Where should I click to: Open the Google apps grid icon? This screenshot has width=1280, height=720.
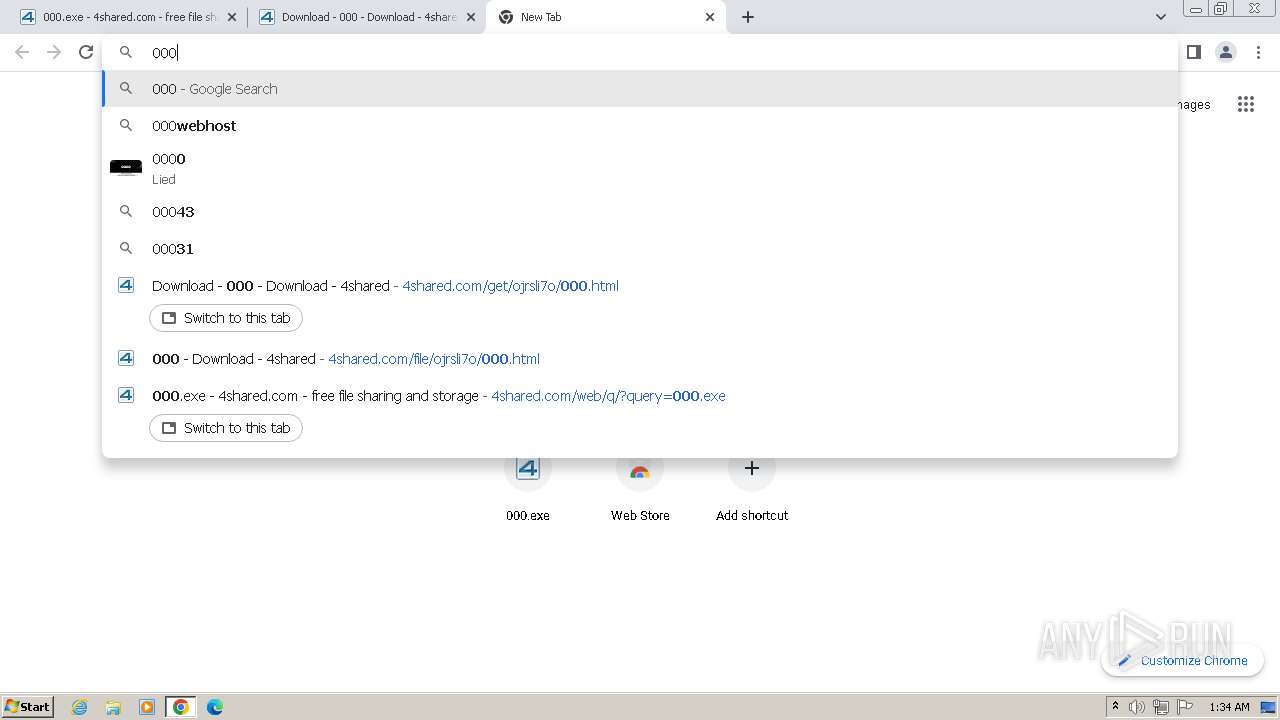(1245, 104)
